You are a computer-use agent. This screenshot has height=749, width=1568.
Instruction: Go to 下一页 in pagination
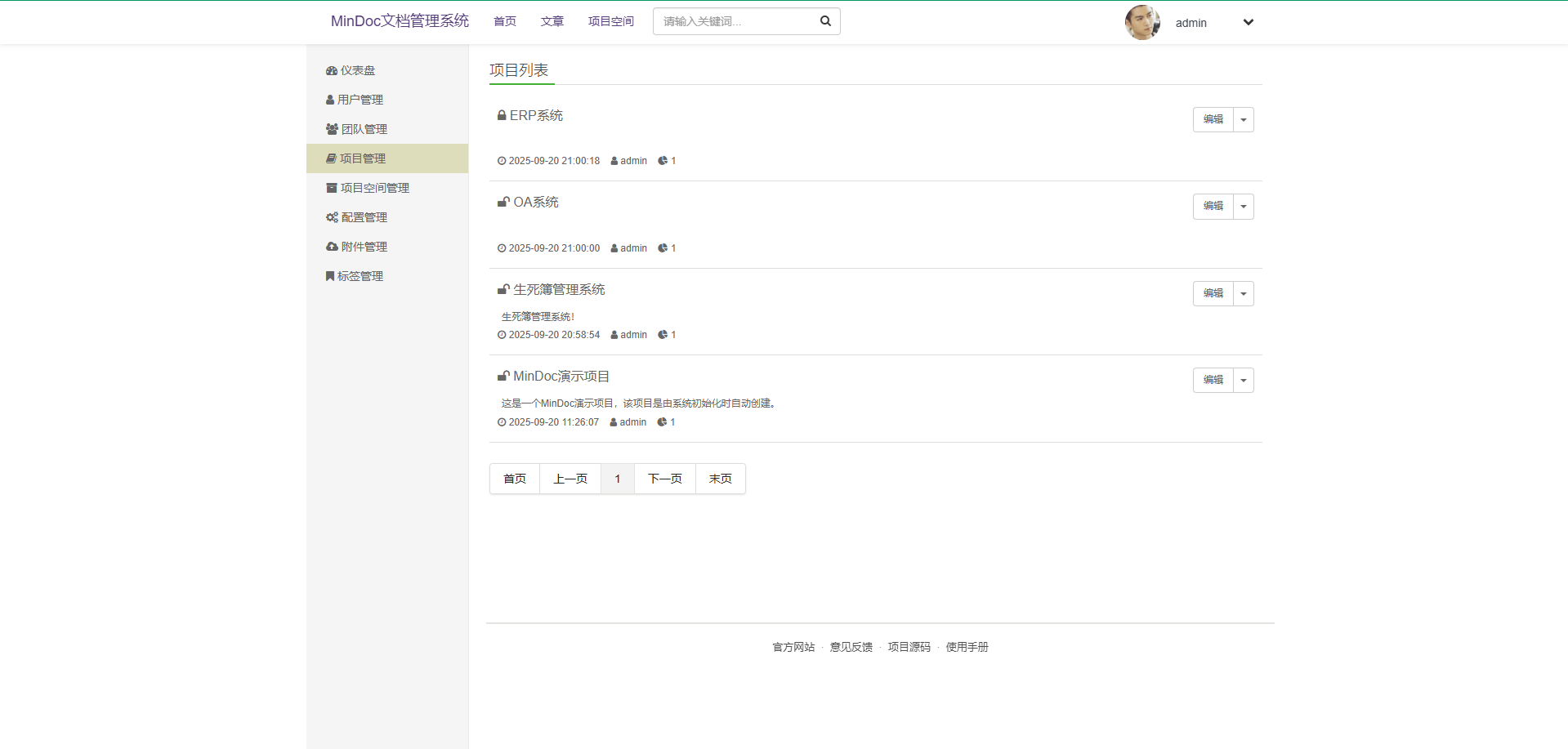[x=664, y=479]
